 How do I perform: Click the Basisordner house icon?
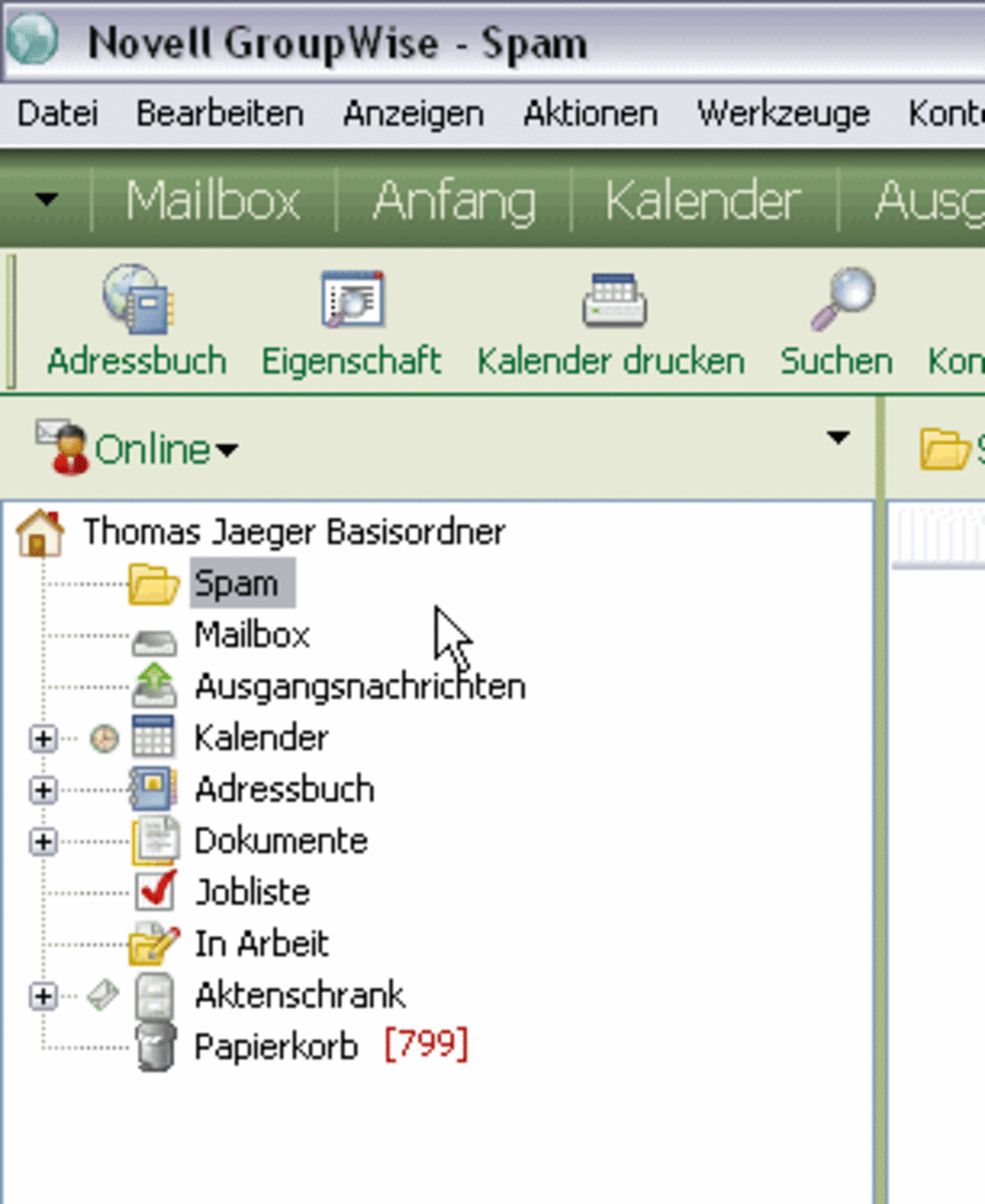point(40,533)
